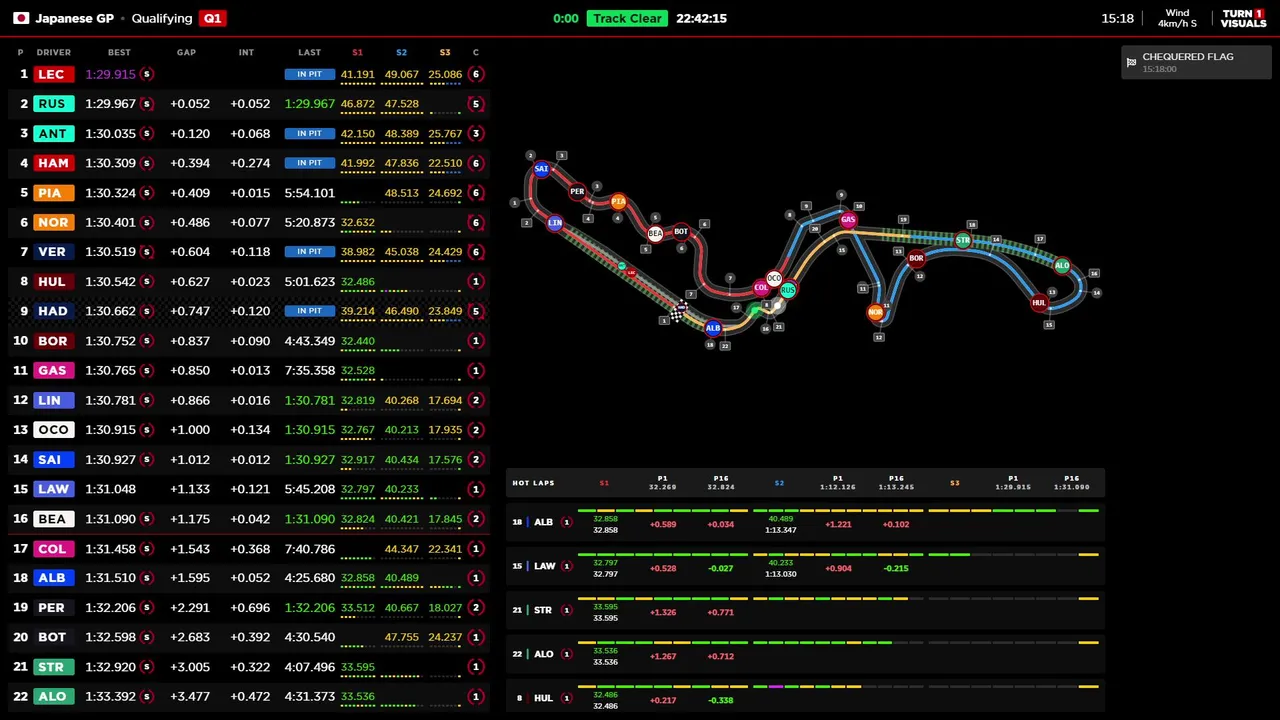Select the ALB marker on the track map
The image size is (1280, 720).
point(713,328)
